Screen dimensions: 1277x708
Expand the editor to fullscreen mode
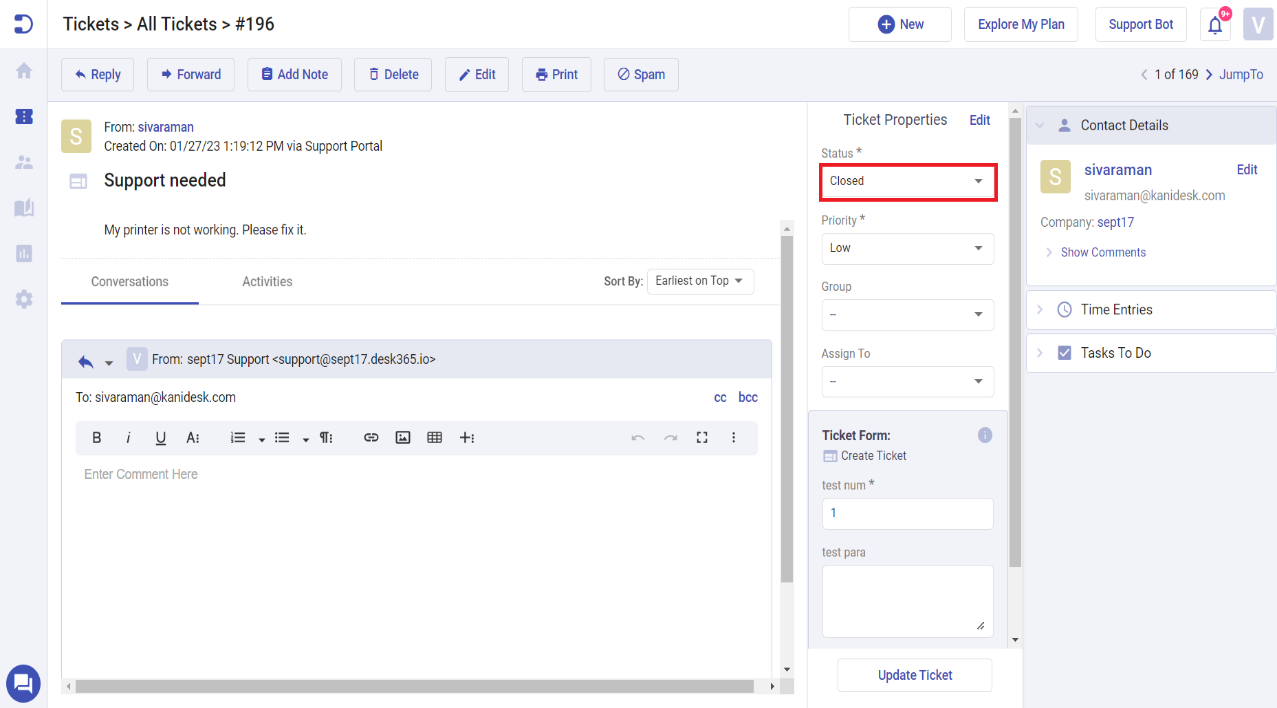click(x=702, y=437)
